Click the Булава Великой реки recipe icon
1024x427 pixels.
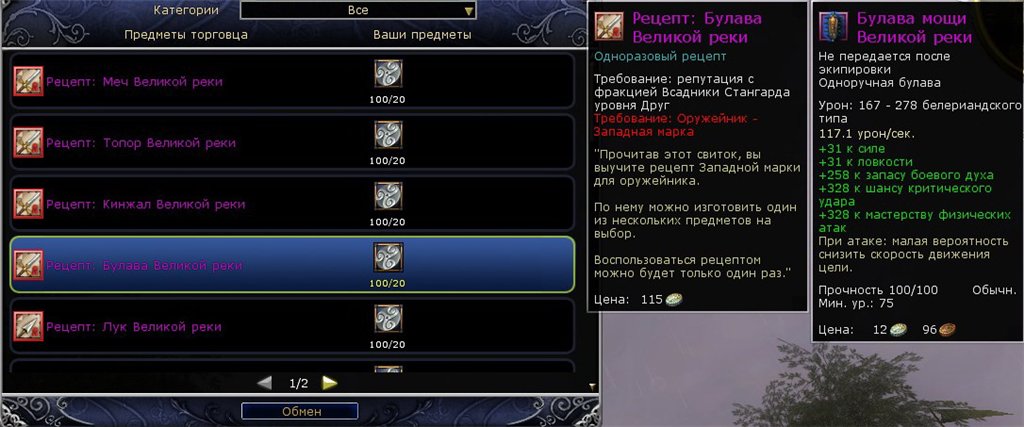tap(28, 265)
